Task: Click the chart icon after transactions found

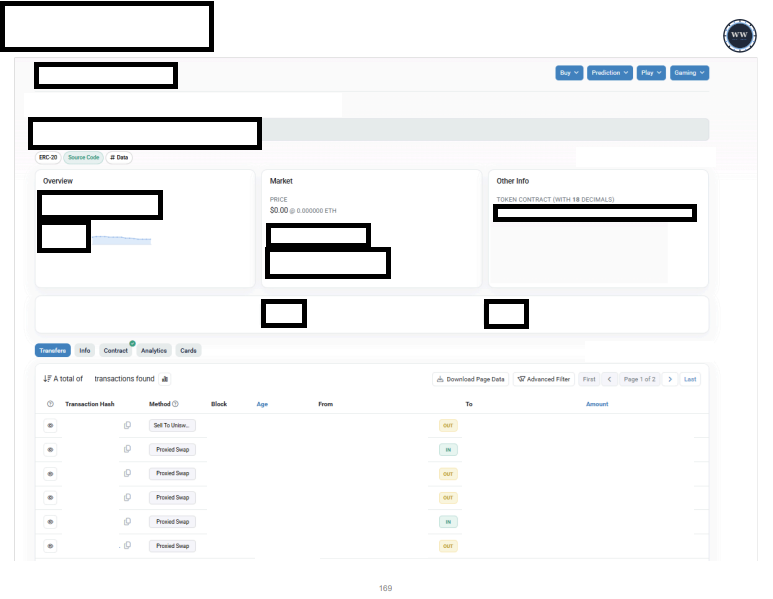Action: click(165, 379)
